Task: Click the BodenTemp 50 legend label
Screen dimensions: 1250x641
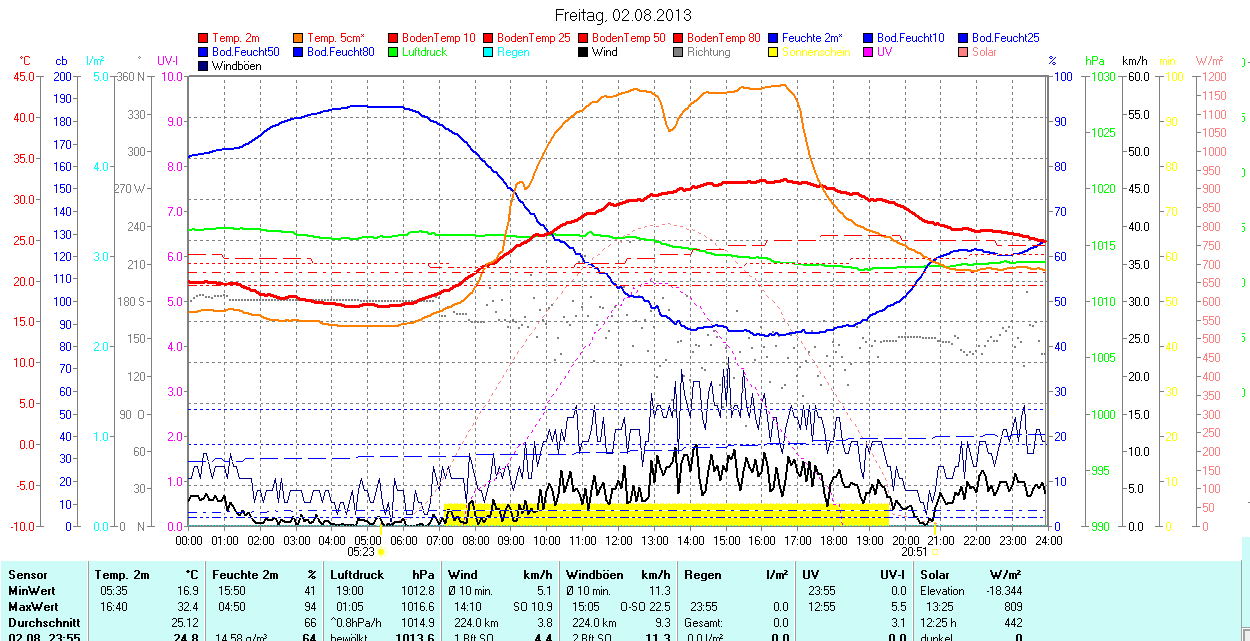Action: tap(628, 38)
